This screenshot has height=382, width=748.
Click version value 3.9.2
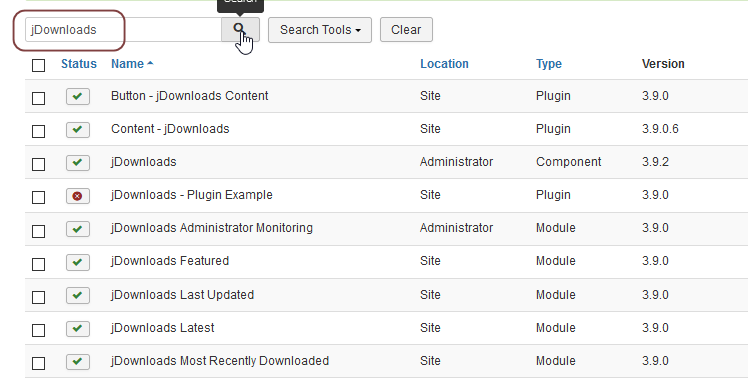point(655,162)
